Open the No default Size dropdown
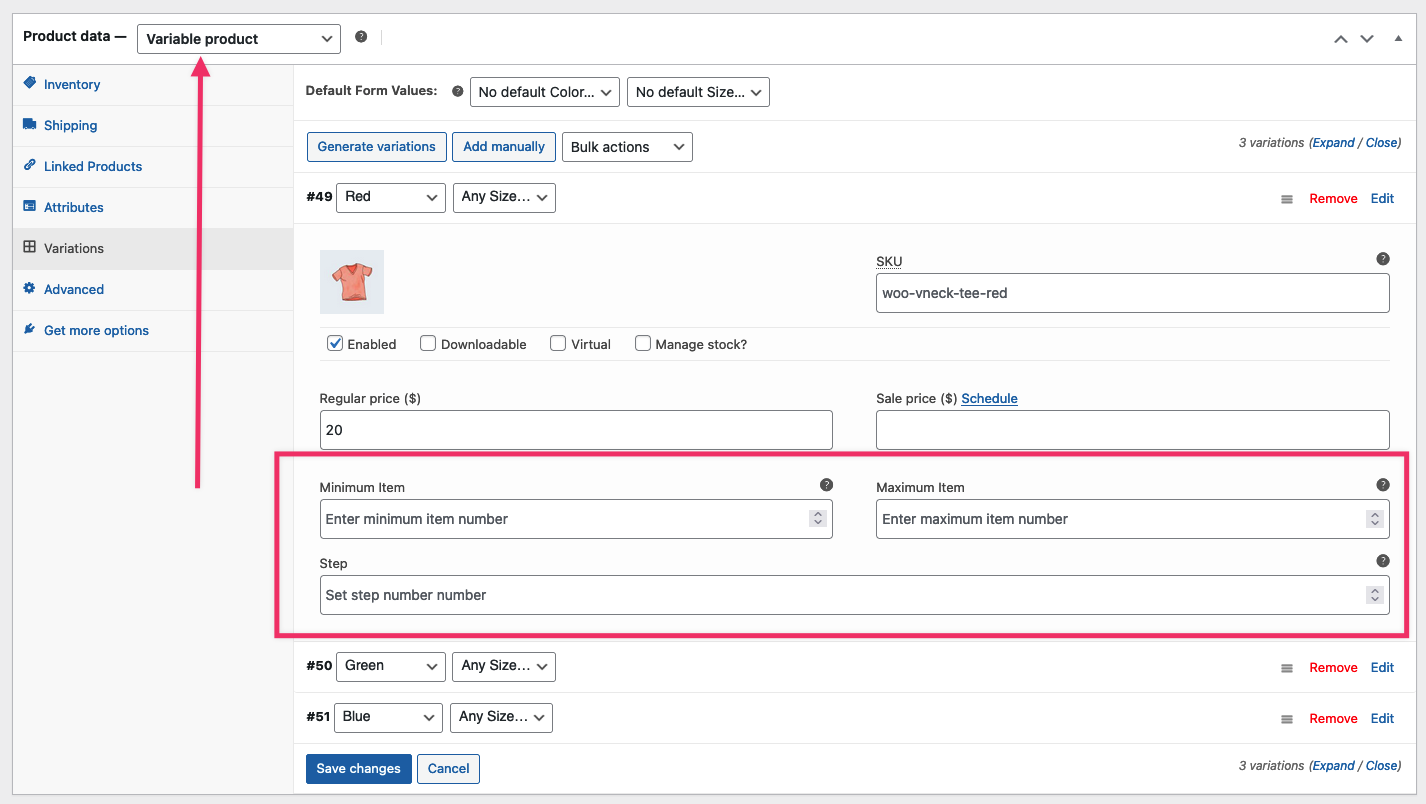 (698, 92)
